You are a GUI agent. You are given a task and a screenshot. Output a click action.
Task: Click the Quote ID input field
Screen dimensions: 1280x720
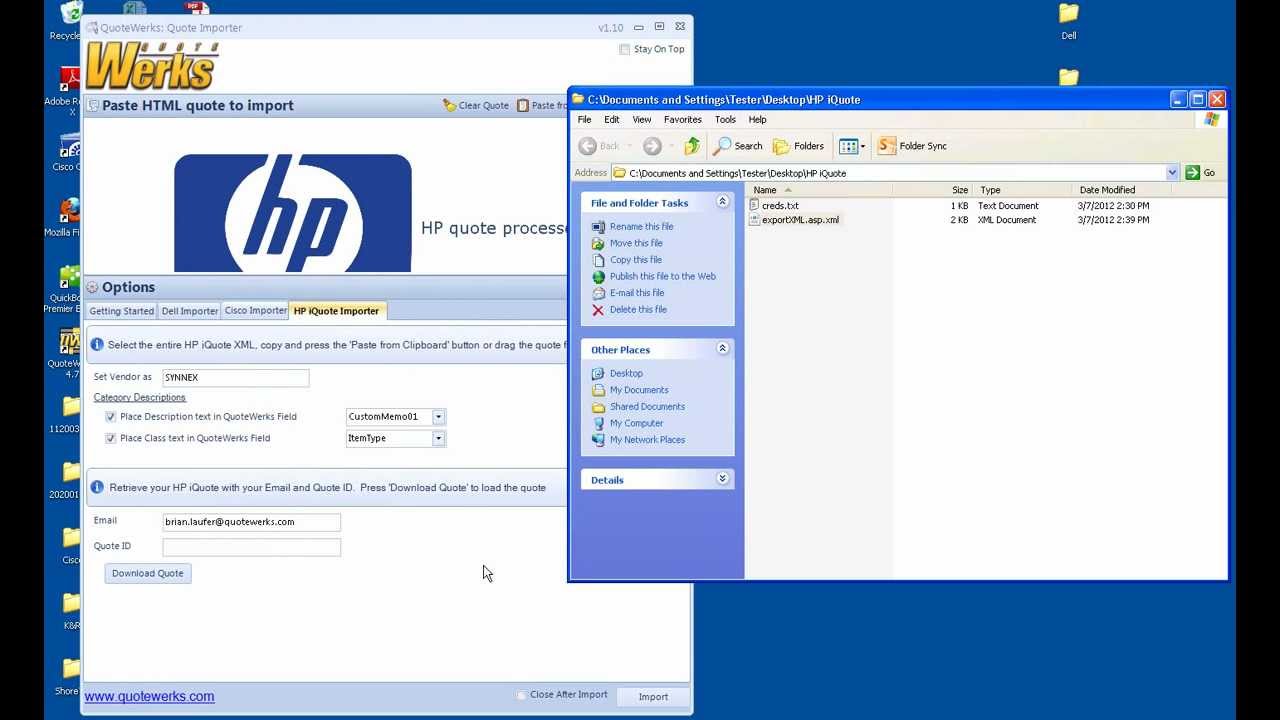tap(252, 547)
